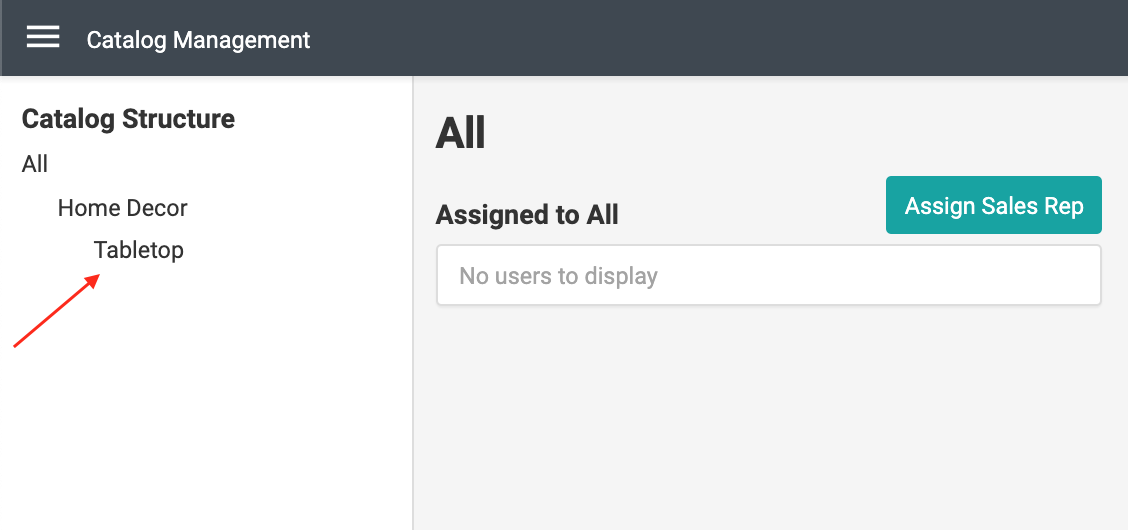Image resolution: width=1128 pixels, height=530 pixels.
Task: Click blank space right of Assigned to All
Action: [750, 214]
